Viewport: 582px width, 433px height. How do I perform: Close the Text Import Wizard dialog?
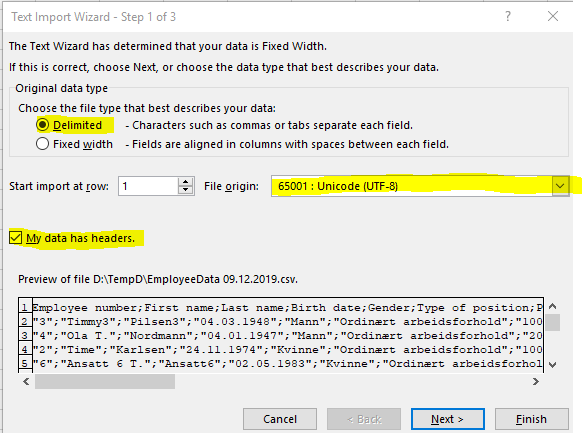[x=553, y=16]
